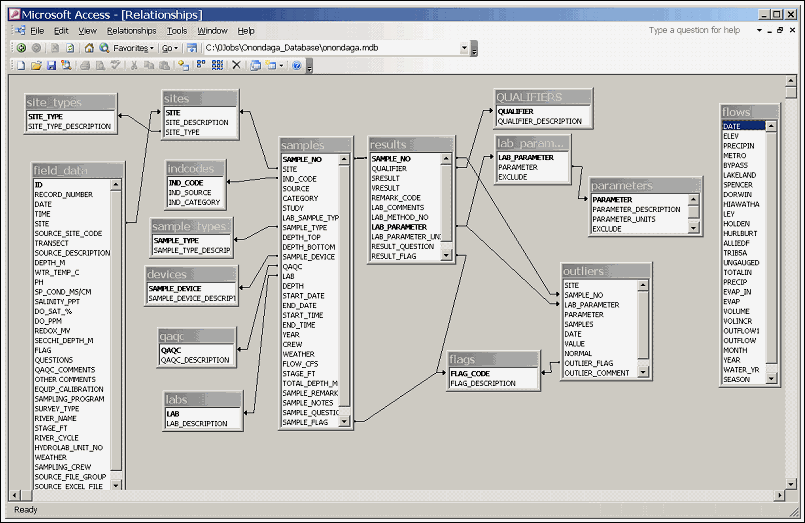Click Show Only Web Toolbar icon
This screenshot has height=523, width=805.
[192, 48]
